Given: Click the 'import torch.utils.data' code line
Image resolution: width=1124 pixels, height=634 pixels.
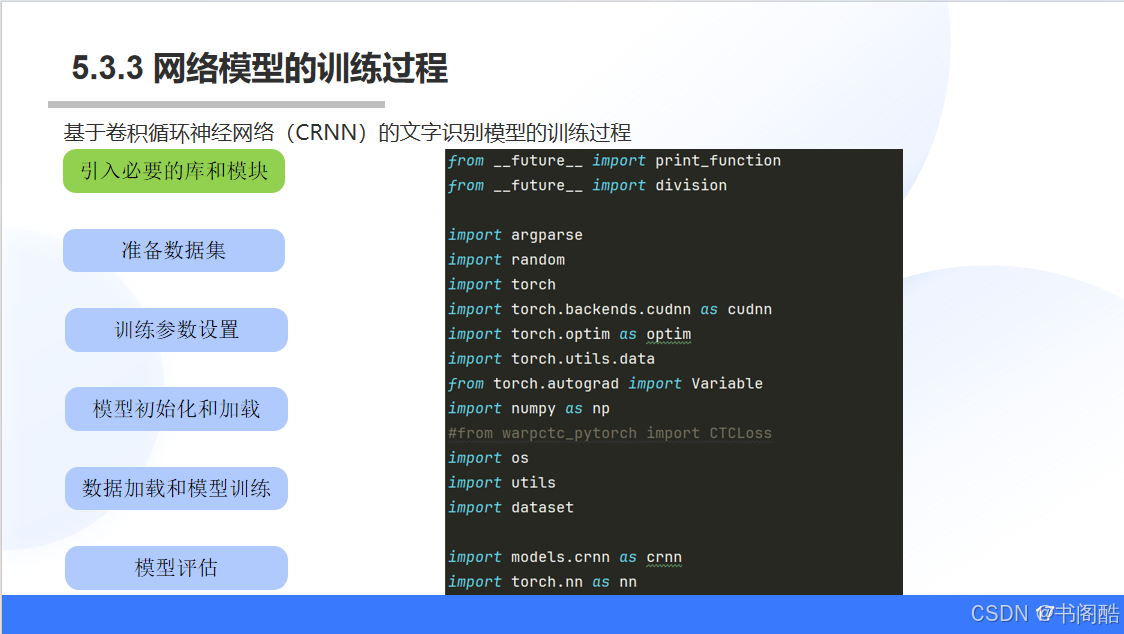Looking at the screenshot, I should point(551,359).
